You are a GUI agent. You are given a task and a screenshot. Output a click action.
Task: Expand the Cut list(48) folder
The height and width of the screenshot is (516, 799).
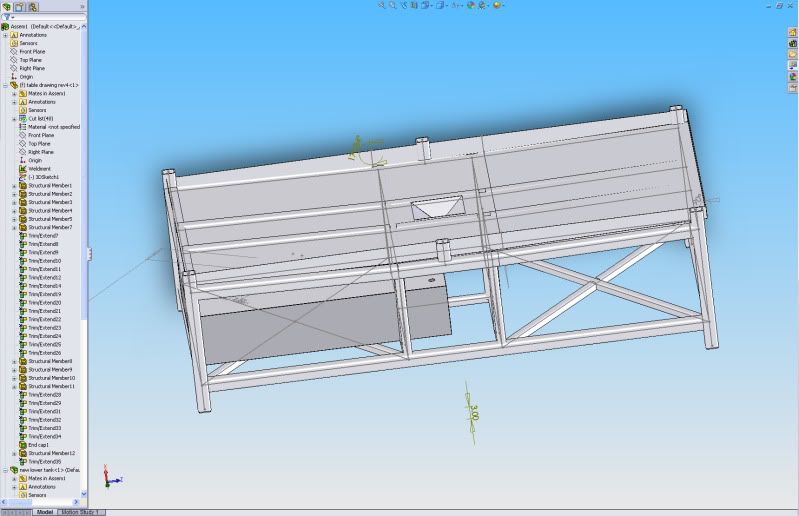pos(14,118)
